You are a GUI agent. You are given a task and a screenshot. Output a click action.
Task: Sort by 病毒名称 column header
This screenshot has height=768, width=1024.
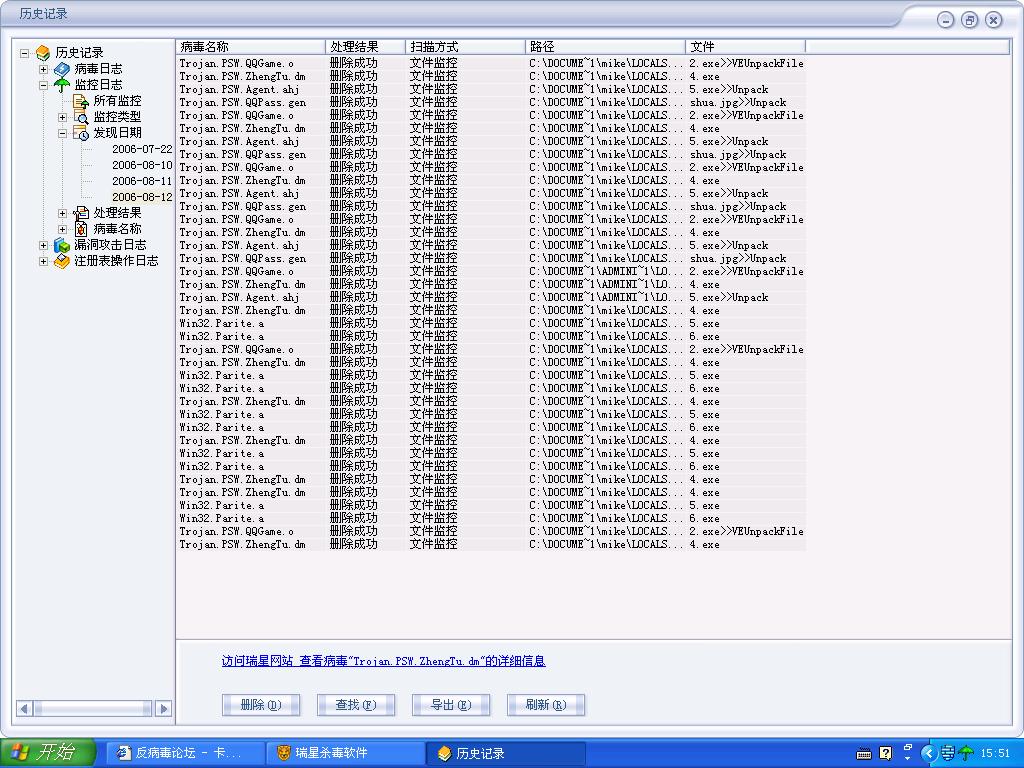[250, 47]
